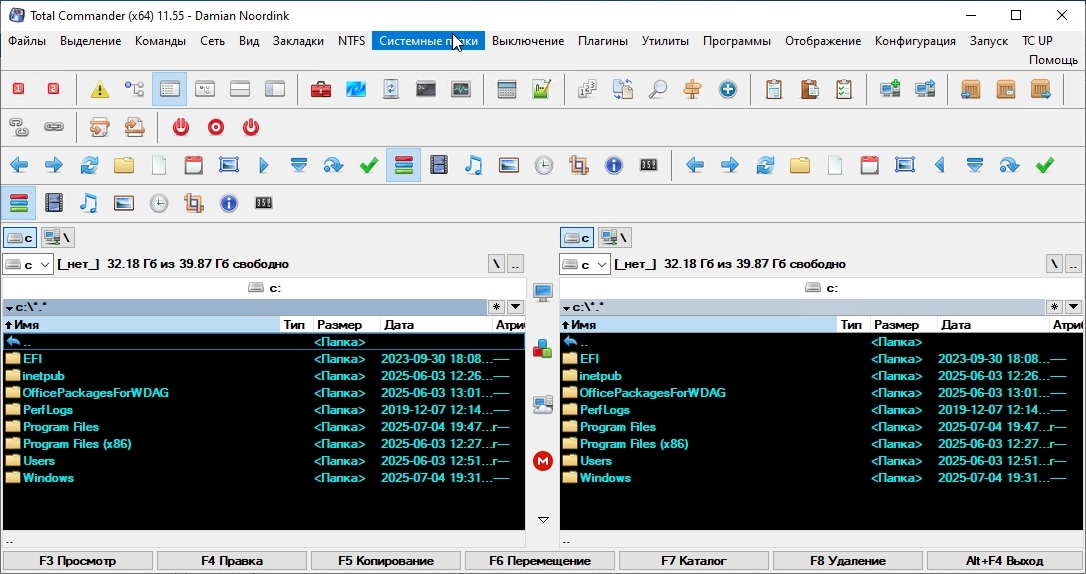The width and height of the screenshot is (1086, 574).
Task: Toggle the vertical split panel icon
Action: click(274, 89)
